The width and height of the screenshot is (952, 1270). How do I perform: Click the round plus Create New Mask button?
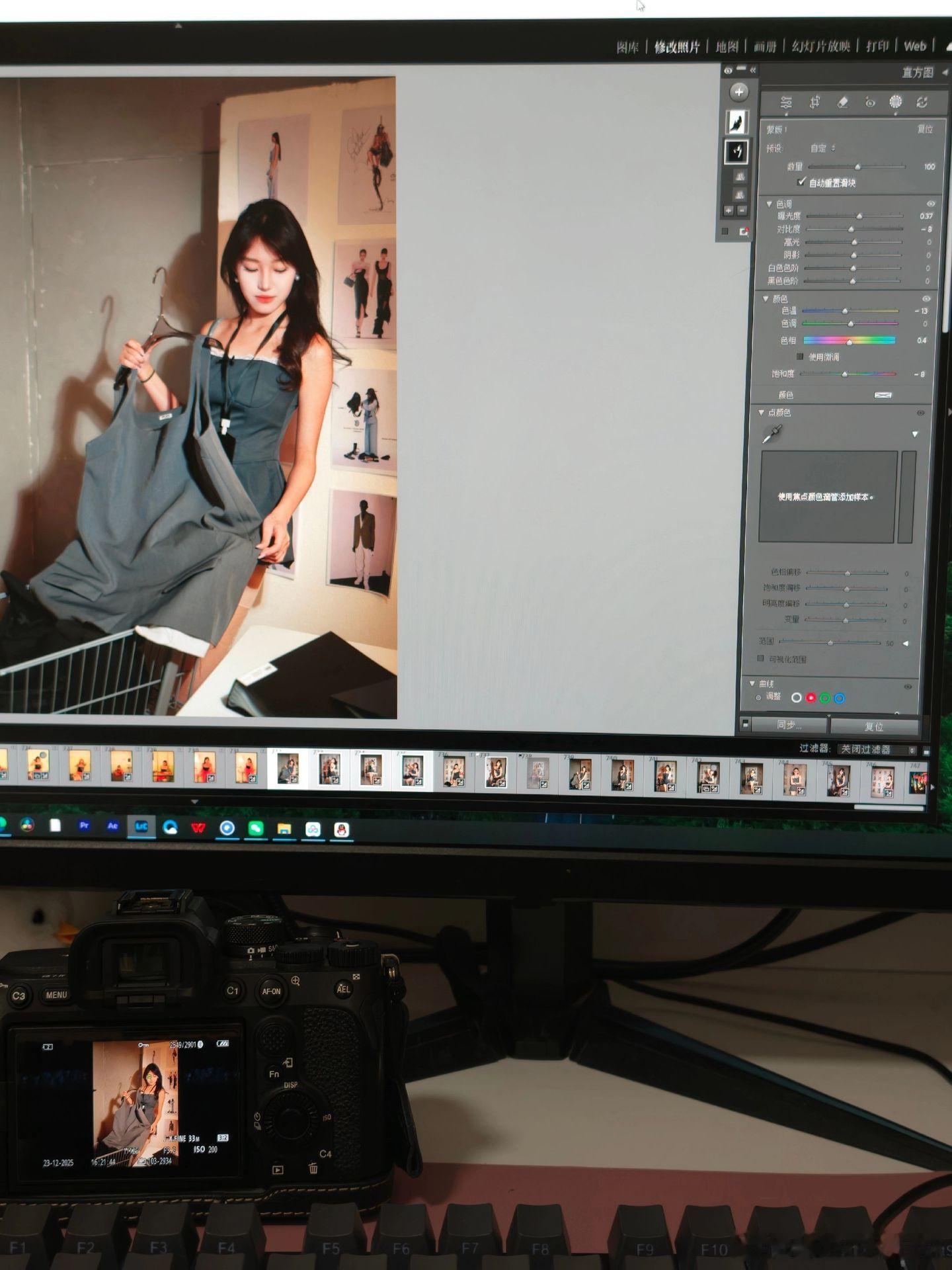[738, 91]
